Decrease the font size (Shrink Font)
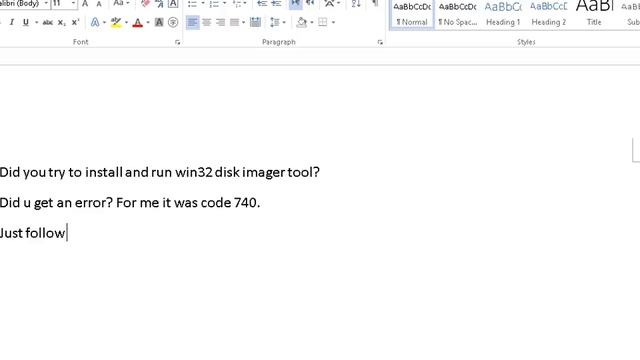Viewport: 640px width, 360px height. coord(99,4)
